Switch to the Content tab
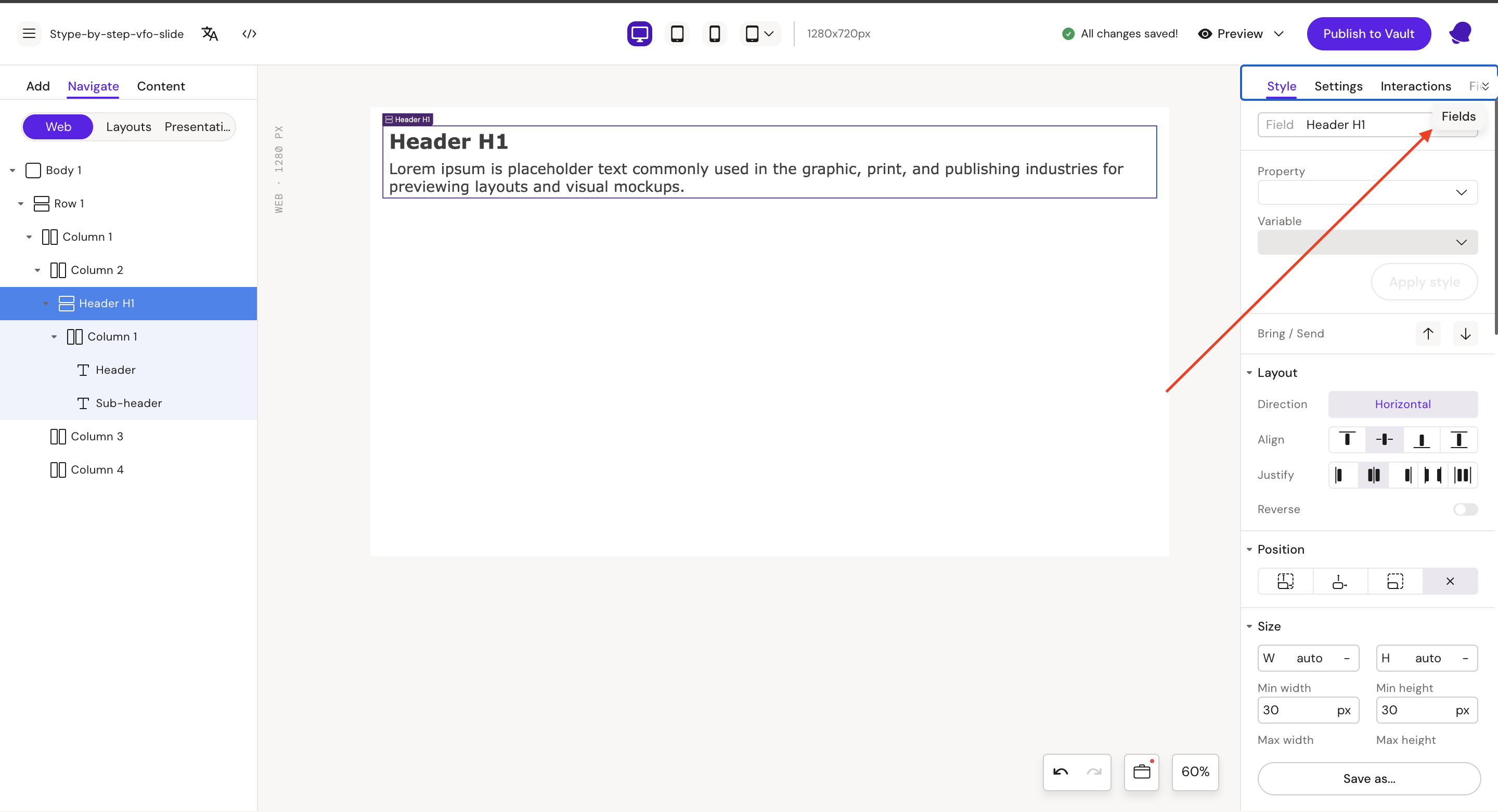 point(161,86)
